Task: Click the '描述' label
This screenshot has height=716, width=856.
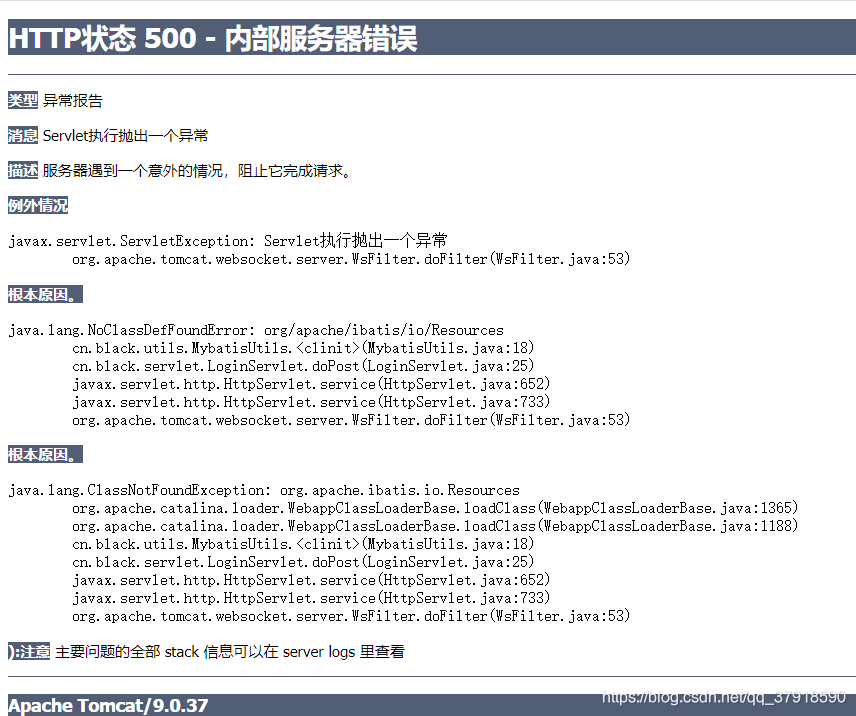Action: click(23, 171)
